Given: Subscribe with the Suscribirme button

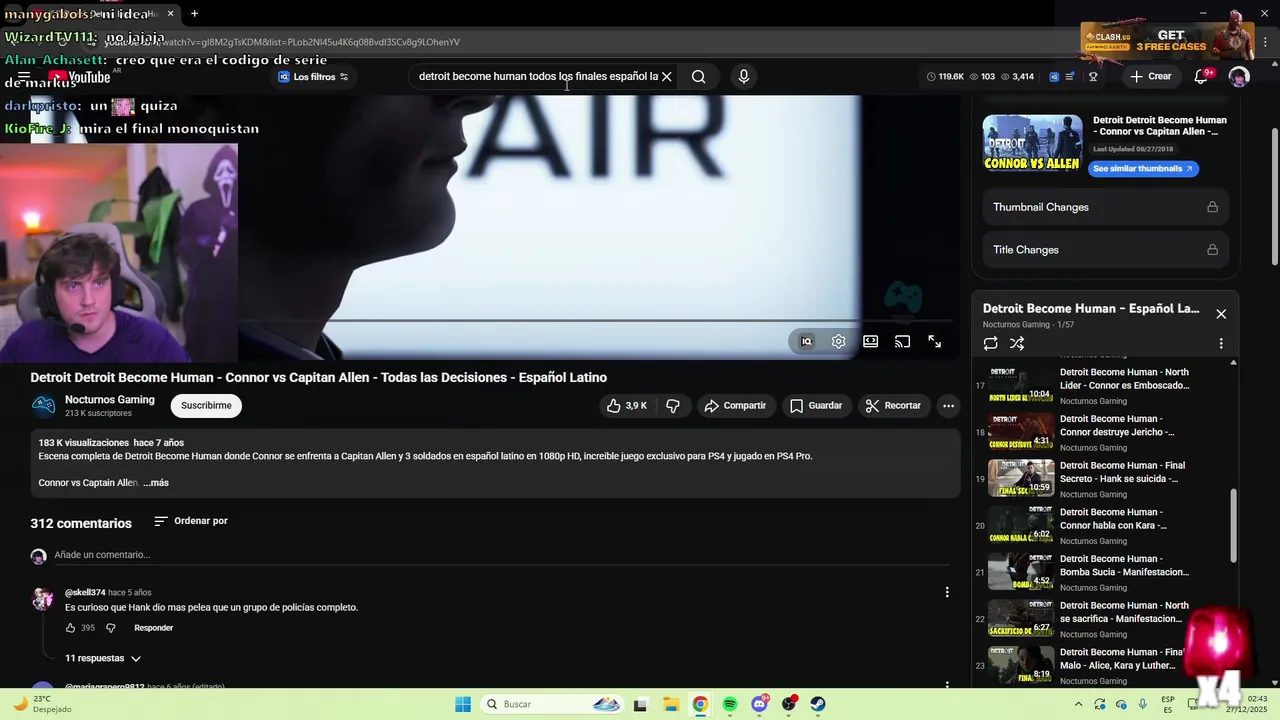Looking at the screenshot, I should [207, 406].
